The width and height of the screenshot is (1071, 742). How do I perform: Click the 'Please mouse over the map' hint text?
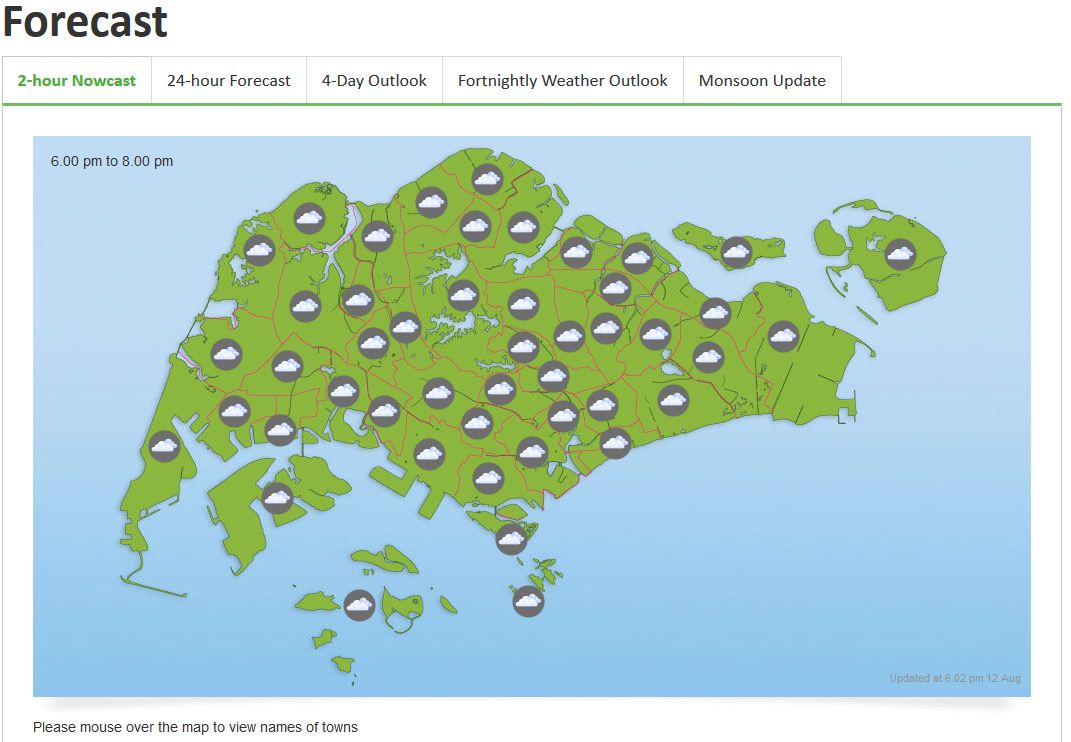[x=195, y=727]
